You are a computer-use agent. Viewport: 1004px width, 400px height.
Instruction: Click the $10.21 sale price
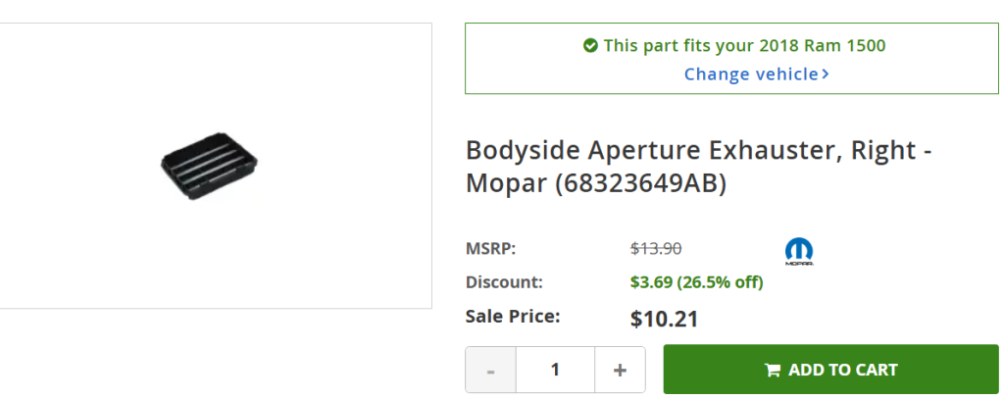point(664,319)
